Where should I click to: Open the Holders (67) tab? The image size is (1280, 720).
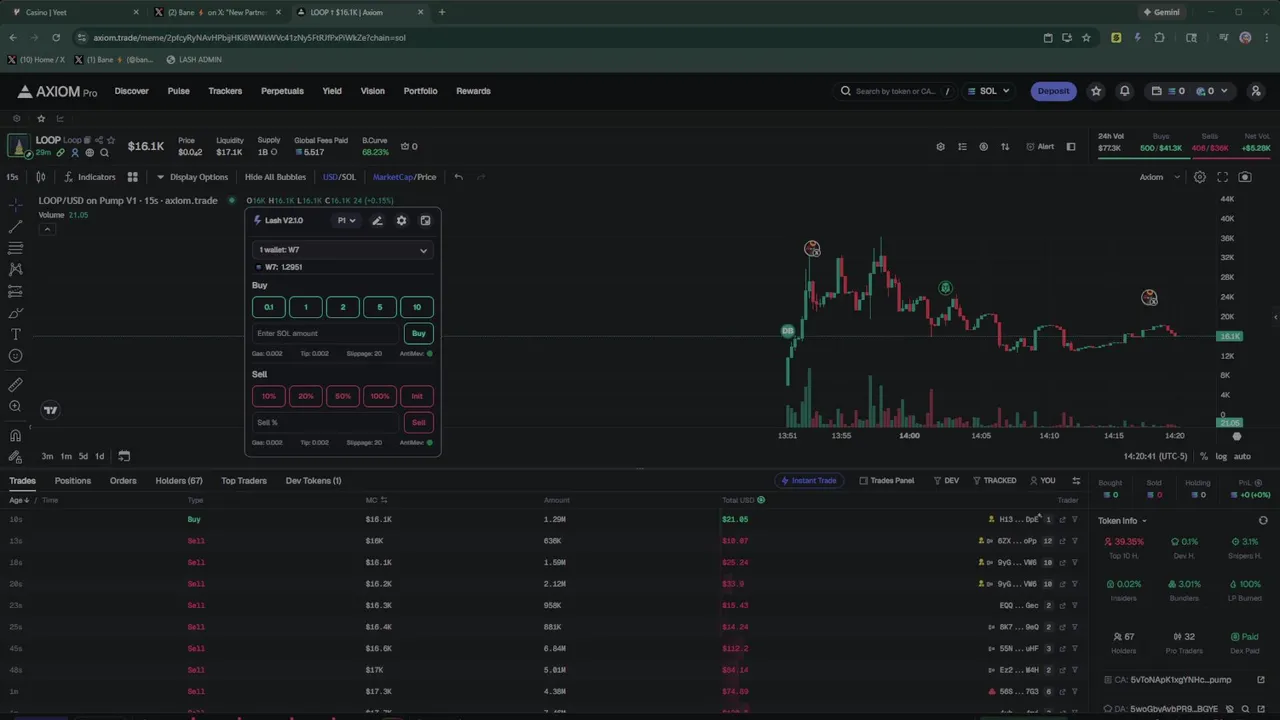179,481
